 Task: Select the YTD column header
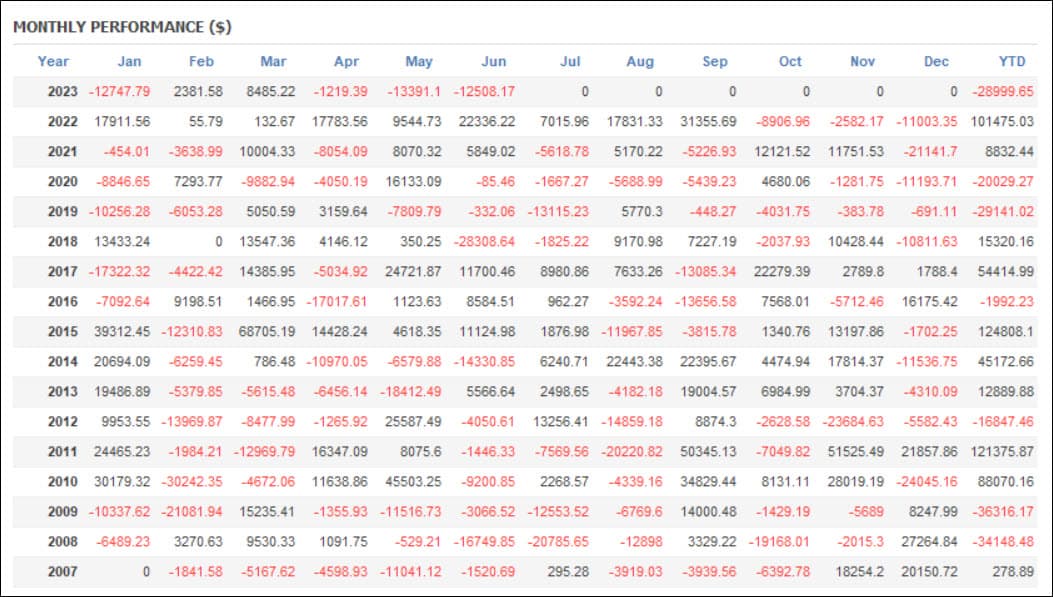coord(1011,61)
